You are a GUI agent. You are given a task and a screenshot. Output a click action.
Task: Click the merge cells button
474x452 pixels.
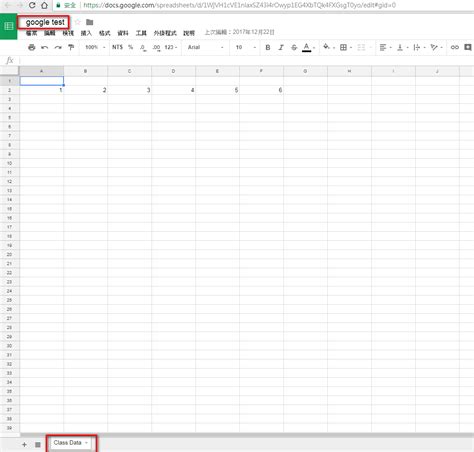pos(361,47)
